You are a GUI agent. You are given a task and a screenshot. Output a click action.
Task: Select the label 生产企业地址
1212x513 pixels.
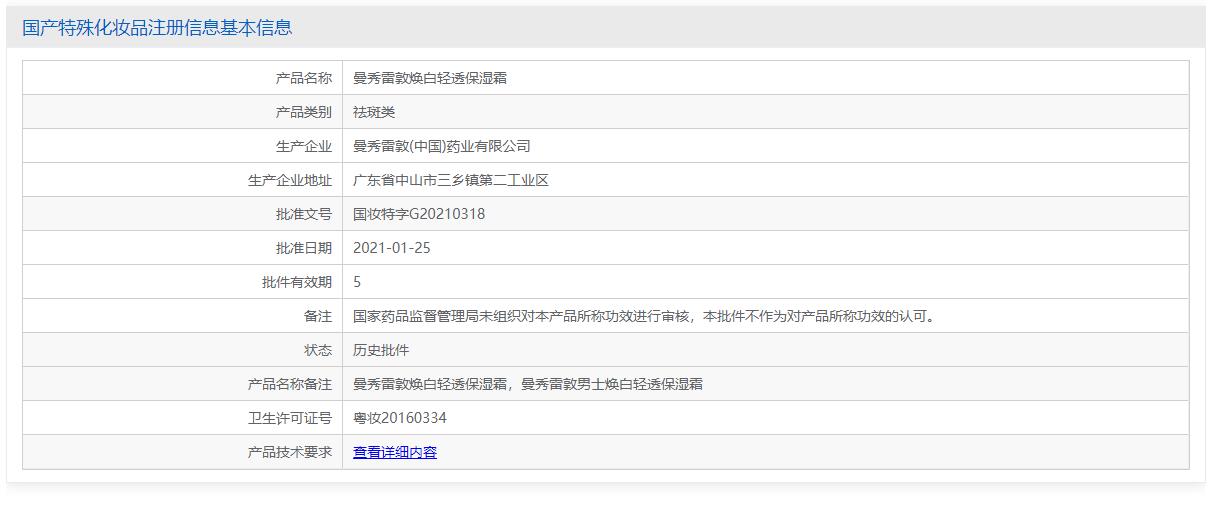point(290,180)
